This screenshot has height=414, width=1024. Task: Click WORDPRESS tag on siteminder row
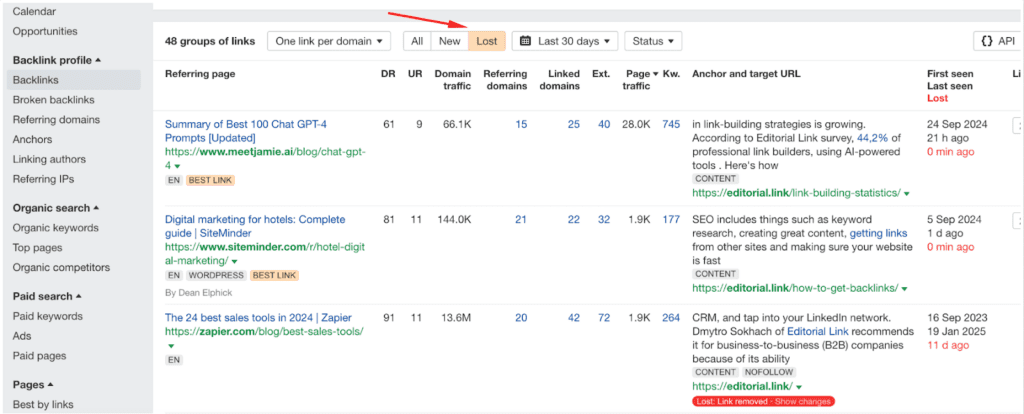coord(216,276)
